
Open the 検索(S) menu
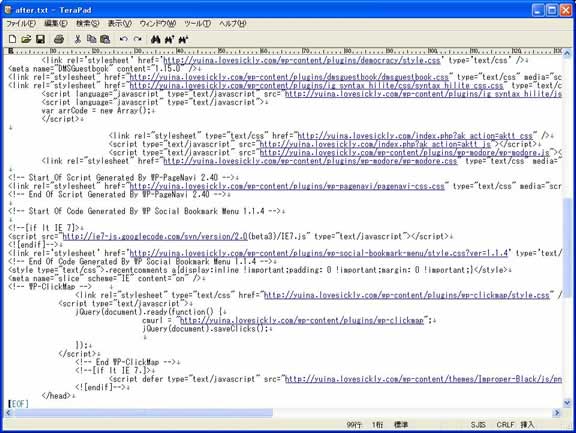pos(87,24)
